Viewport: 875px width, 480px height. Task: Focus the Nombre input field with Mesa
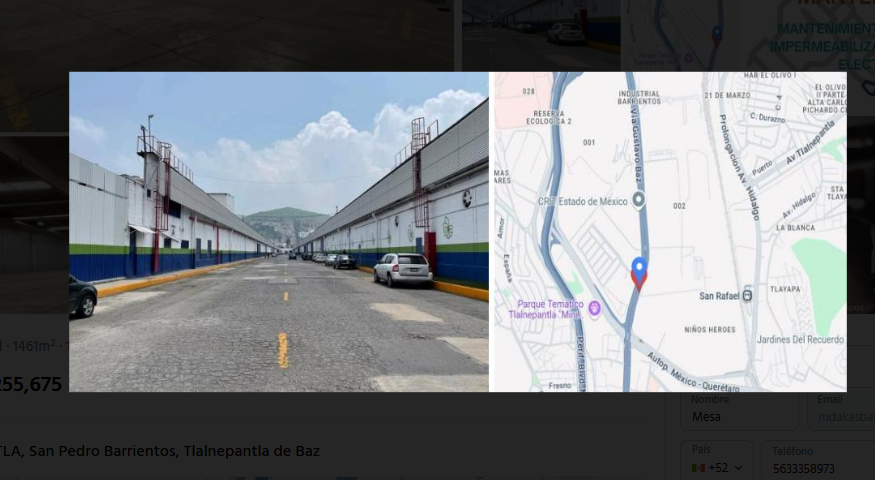coord(739,411)
